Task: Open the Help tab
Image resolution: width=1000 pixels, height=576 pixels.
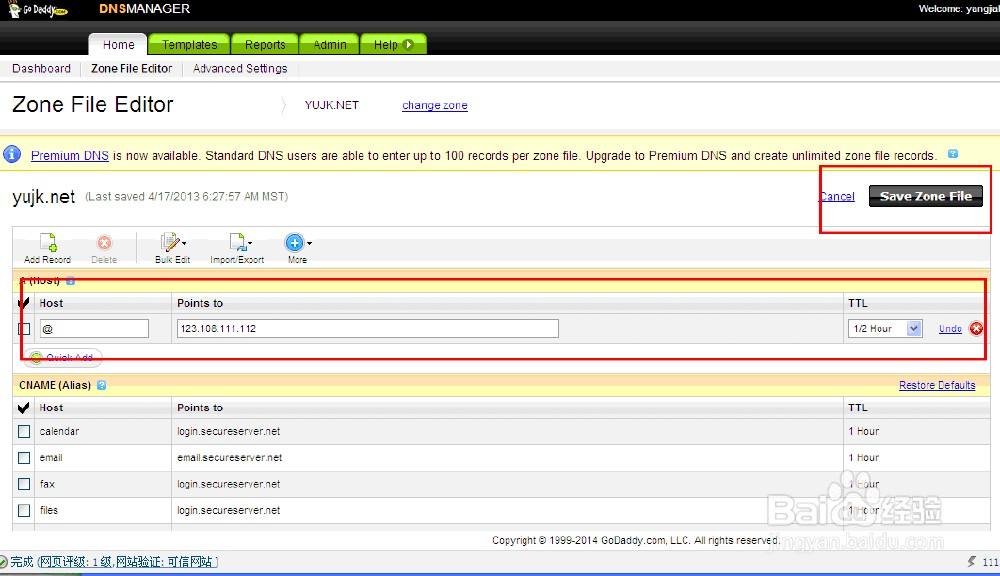Action: [393, 45]
